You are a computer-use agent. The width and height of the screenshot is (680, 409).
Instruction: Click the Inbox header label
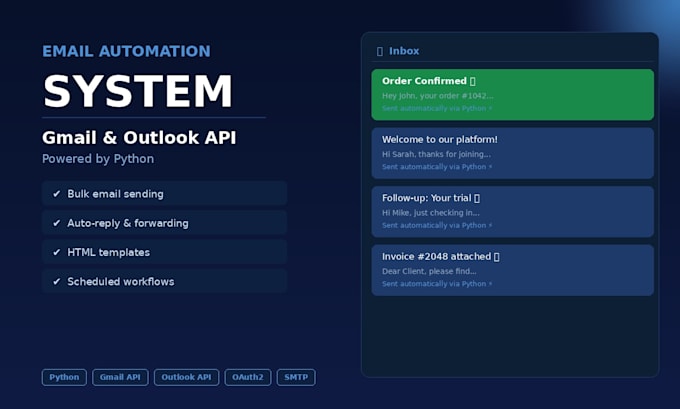point(404,51)
